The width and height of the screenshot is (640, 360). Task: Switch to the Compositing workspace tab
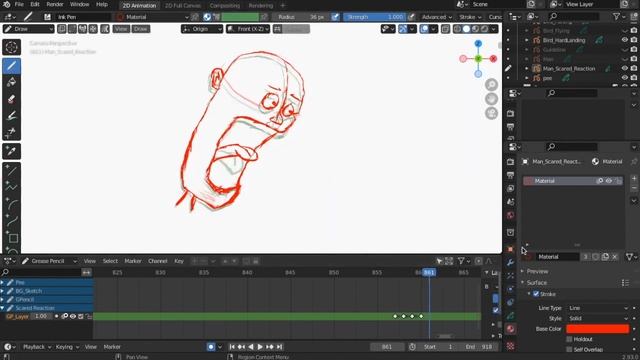click(x=224, y=5)
